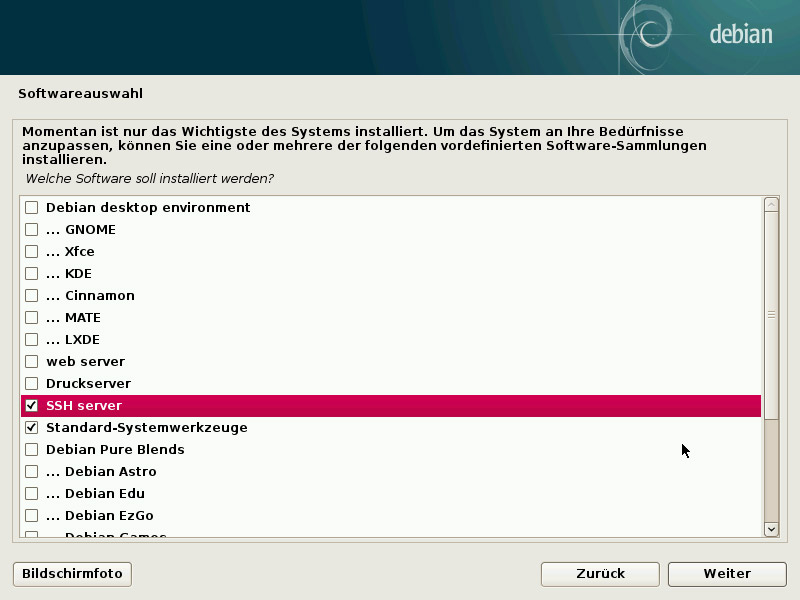The height and width of the screenshot is (600, 800).
Task: Click the software list scrollbar thumb
Action: 771,315
